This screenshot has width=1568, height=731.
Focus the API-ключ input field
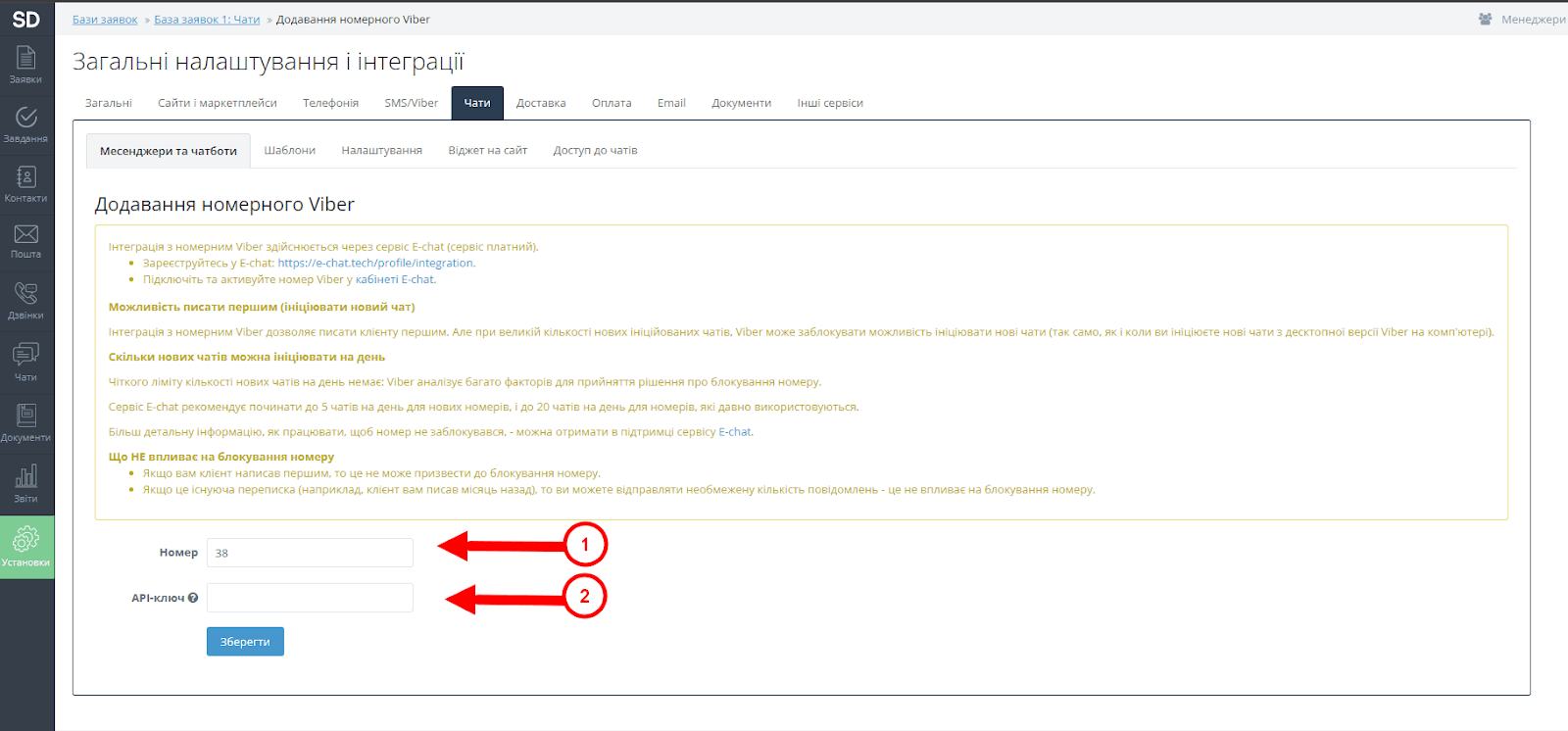[x=310, y=598]
